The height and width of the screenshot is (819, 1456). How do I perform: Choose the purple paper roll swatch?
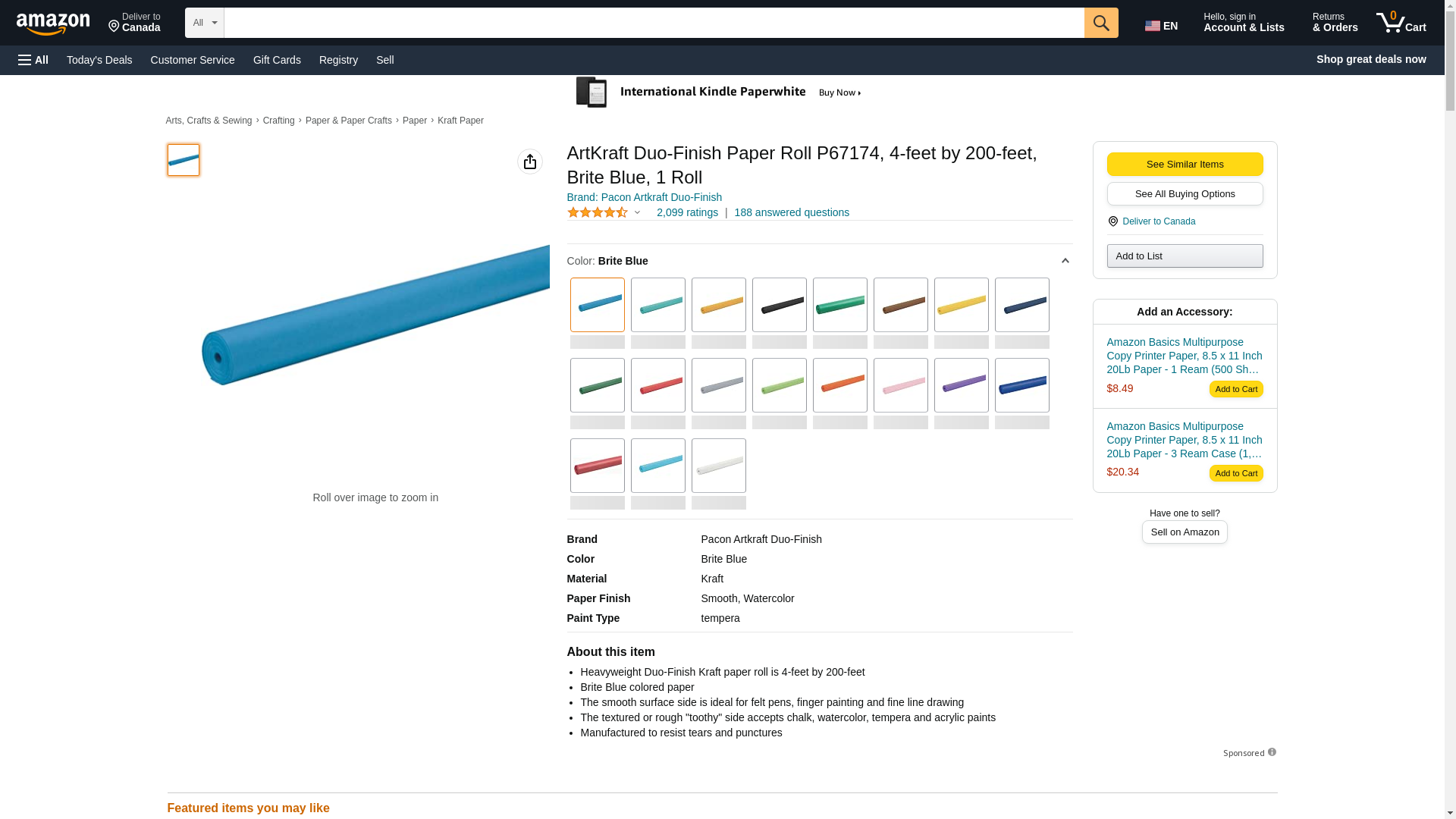961,385
